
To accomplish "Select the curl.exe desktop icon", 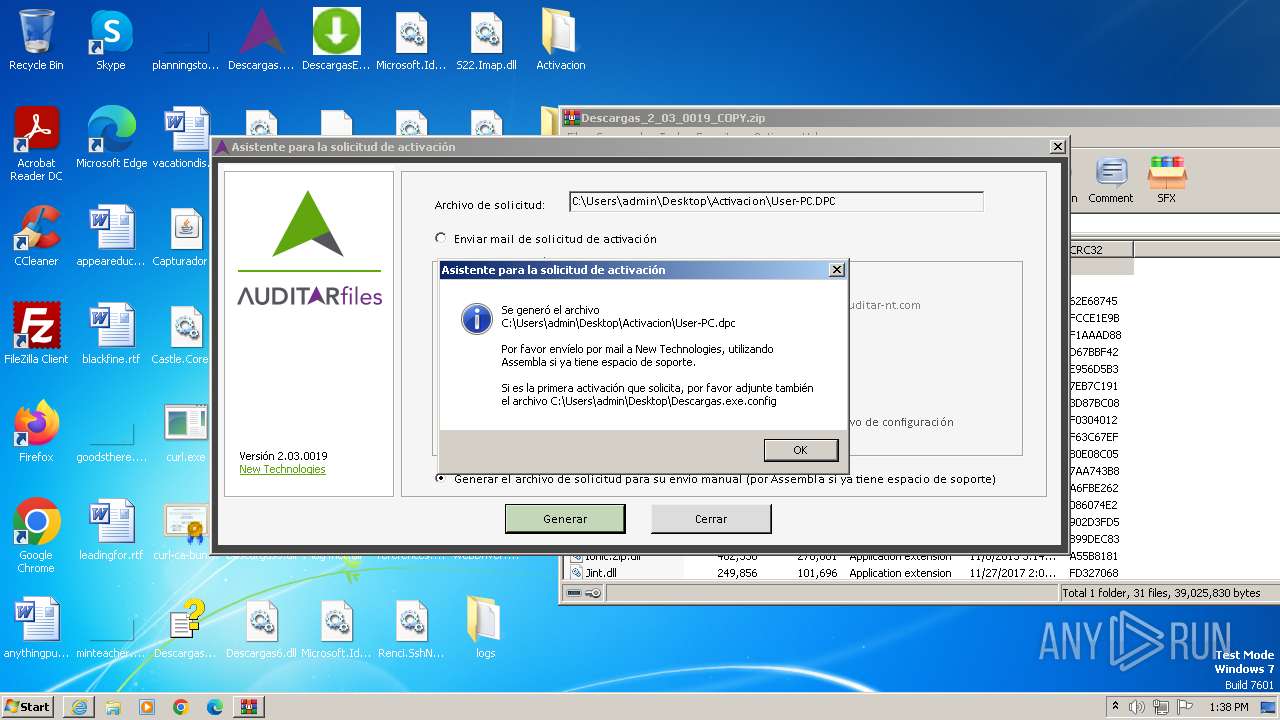I will pos(186,432).
